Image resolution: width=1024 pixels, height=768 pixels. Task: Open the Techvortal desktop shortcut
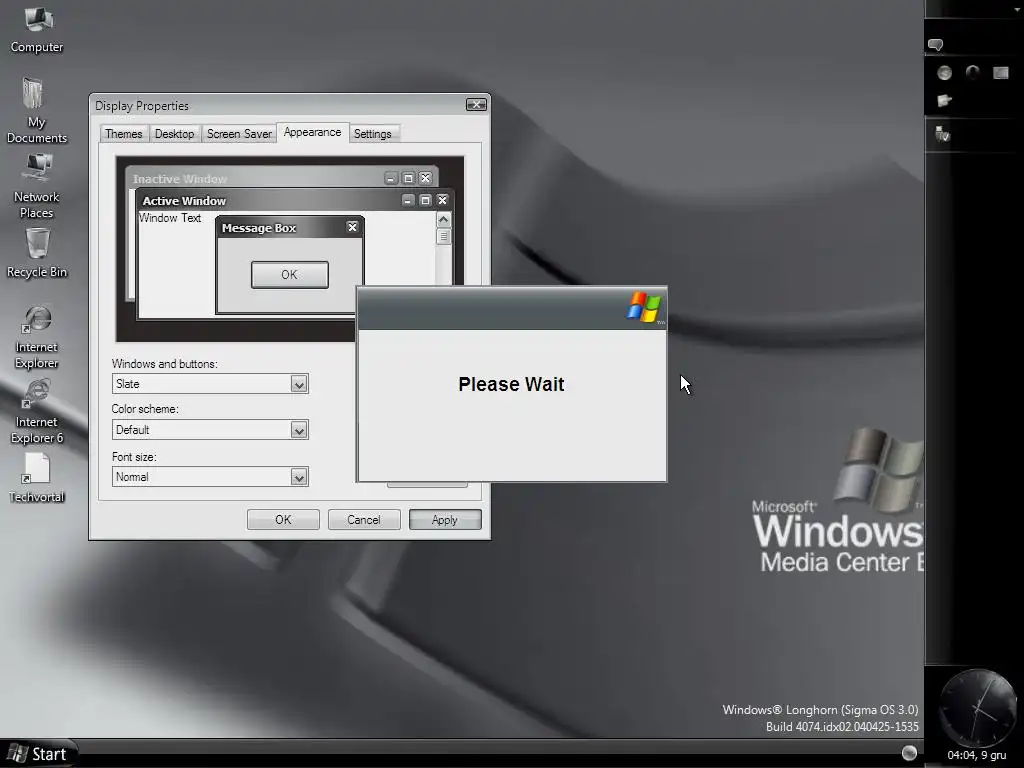(x=37, y=479)
